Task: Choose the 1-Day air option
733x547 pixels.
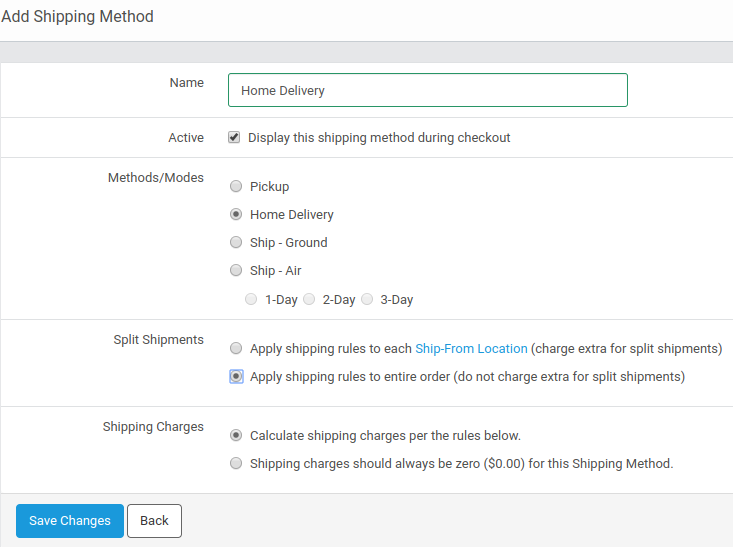Action: point(251,299)
